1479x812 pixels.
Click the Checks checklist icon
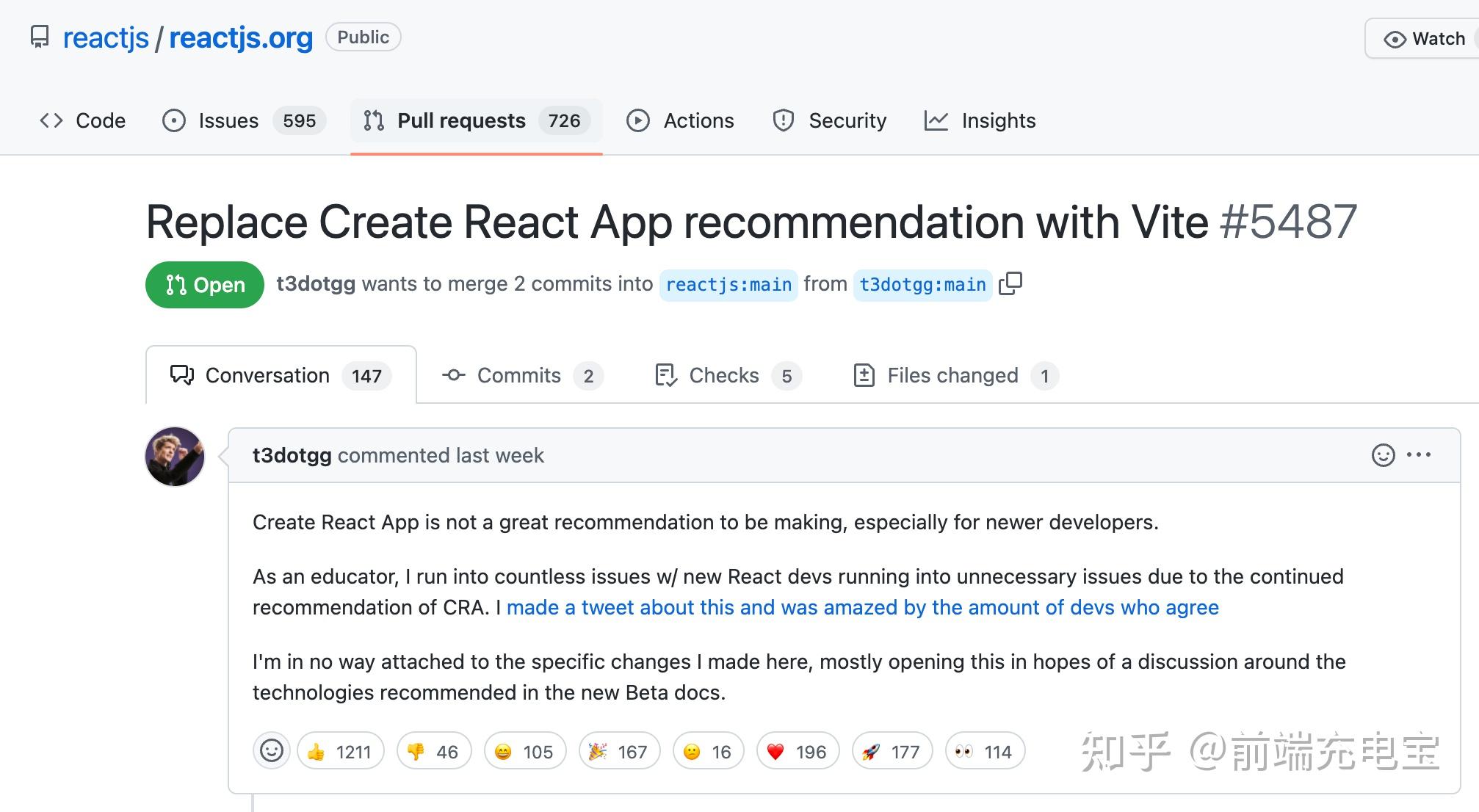coord(665,375)
